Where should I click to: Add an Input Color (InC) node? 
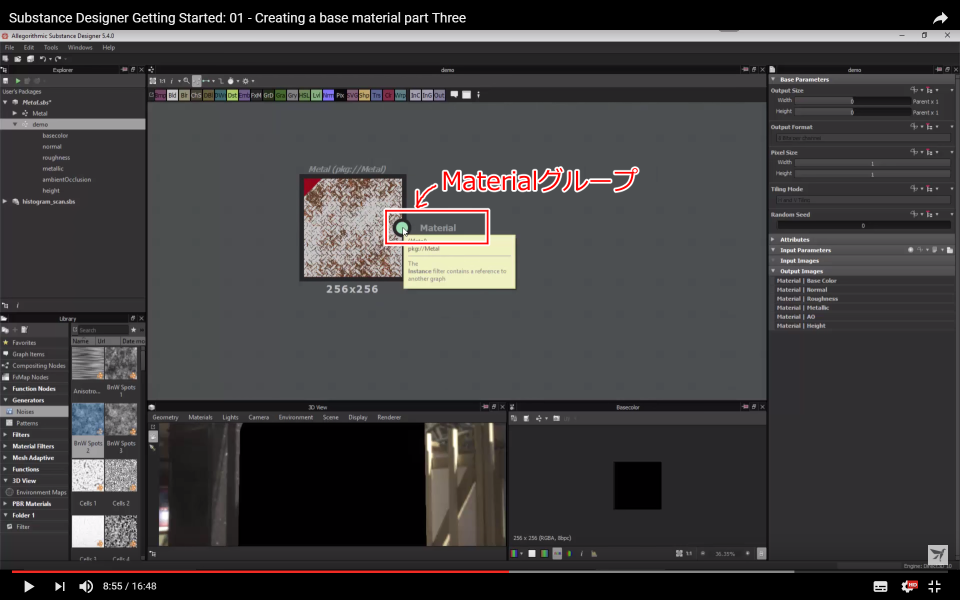(x=415, y=95)
